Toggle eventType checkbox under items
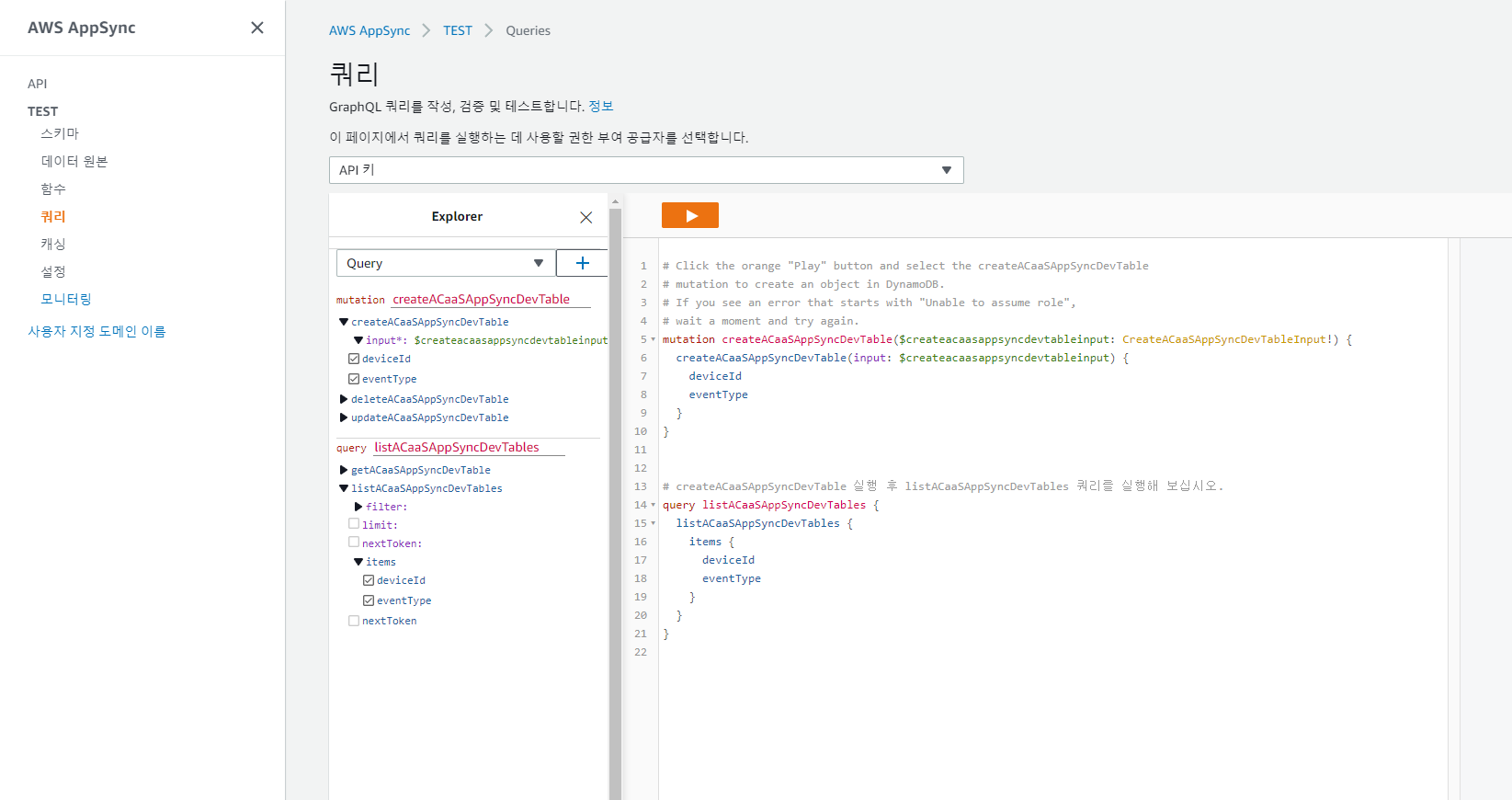 pyautogui.click(x=369, y=600)
